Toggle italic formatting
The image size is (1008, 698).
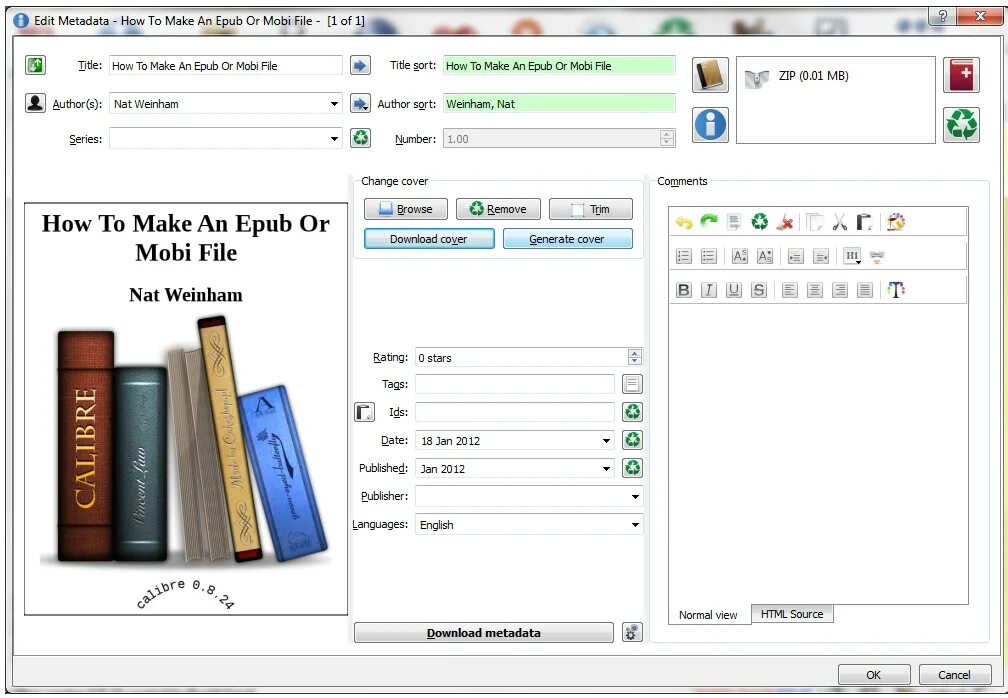(x=708, y=290)
